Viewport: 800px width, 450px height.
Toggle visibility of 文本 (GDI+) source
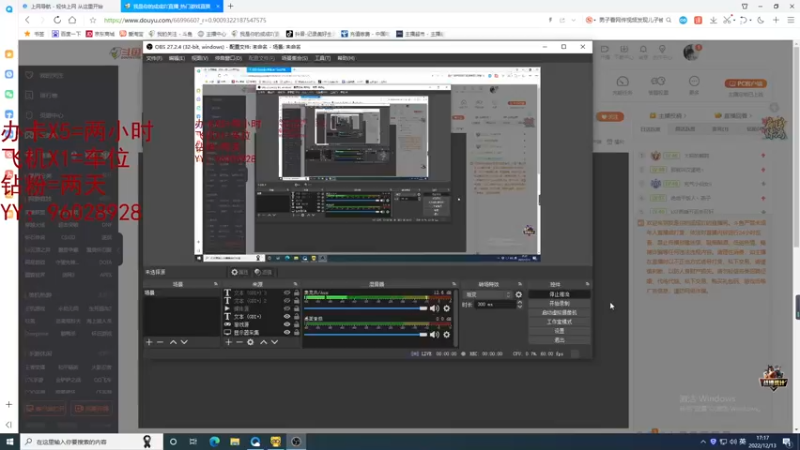click(287, 316)
